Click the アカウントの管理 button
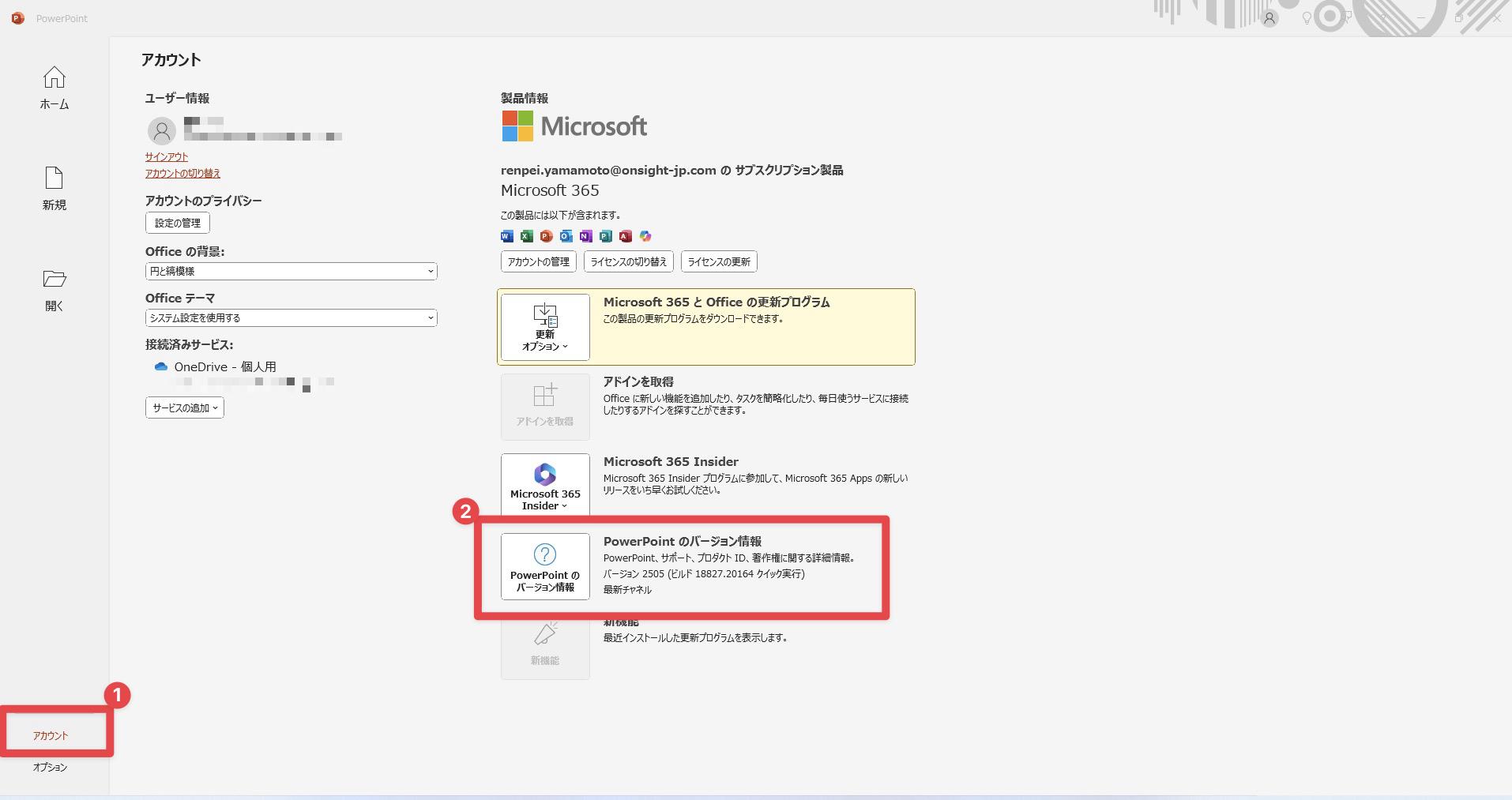Image resolution: width=1512 pixels, height=800 pixels. 539,261
